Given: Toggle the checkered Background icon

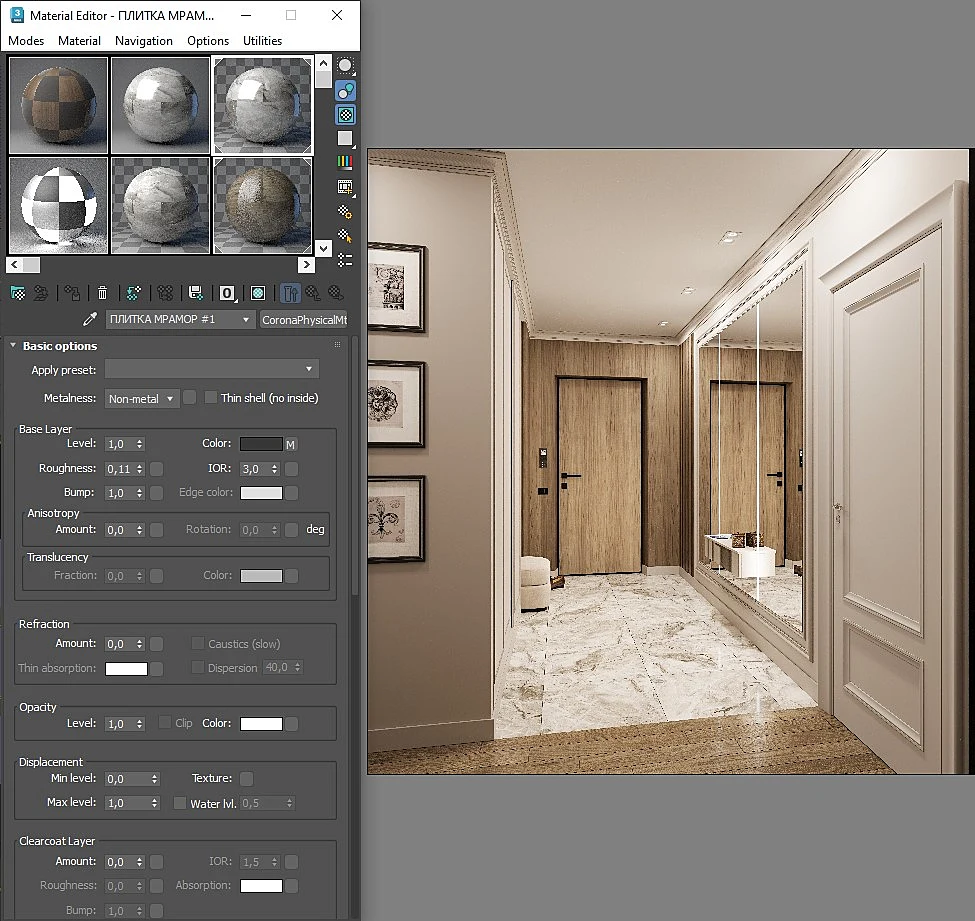Looking at the screenshot, I should [x=345, y=115].
